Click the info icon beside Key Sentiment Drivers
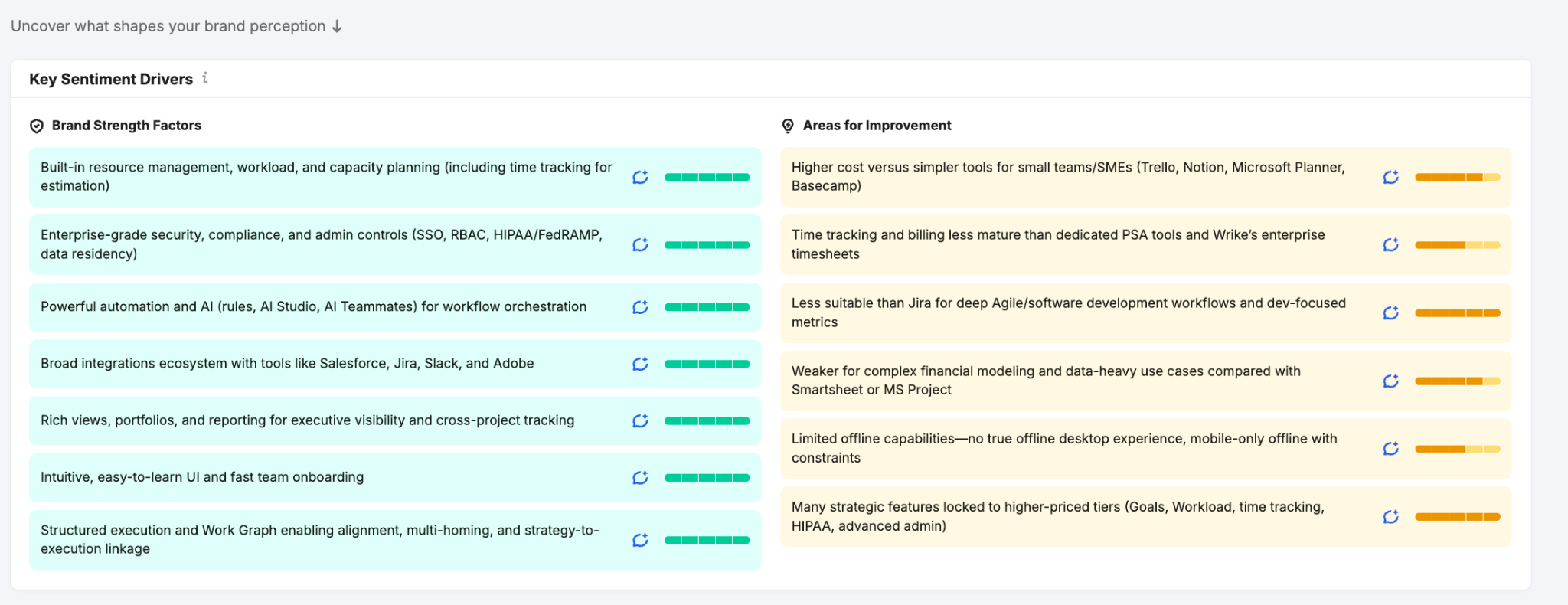 tap(204, 78)
